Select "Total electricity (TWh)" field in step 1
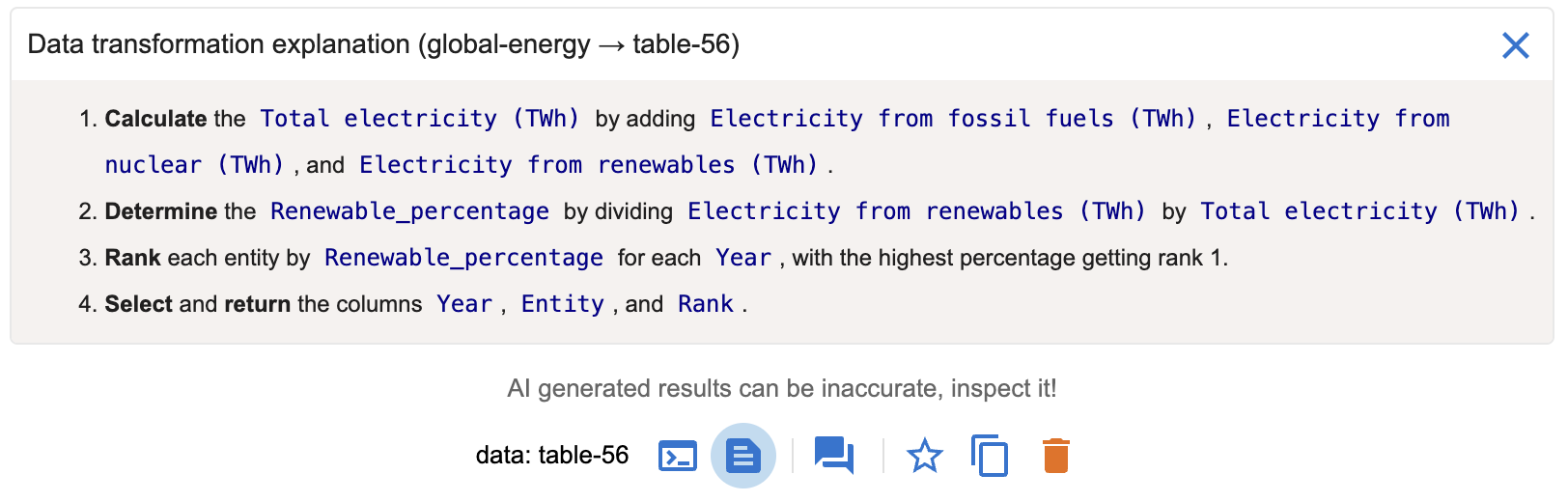1568x502 pixels. [420, 119]
